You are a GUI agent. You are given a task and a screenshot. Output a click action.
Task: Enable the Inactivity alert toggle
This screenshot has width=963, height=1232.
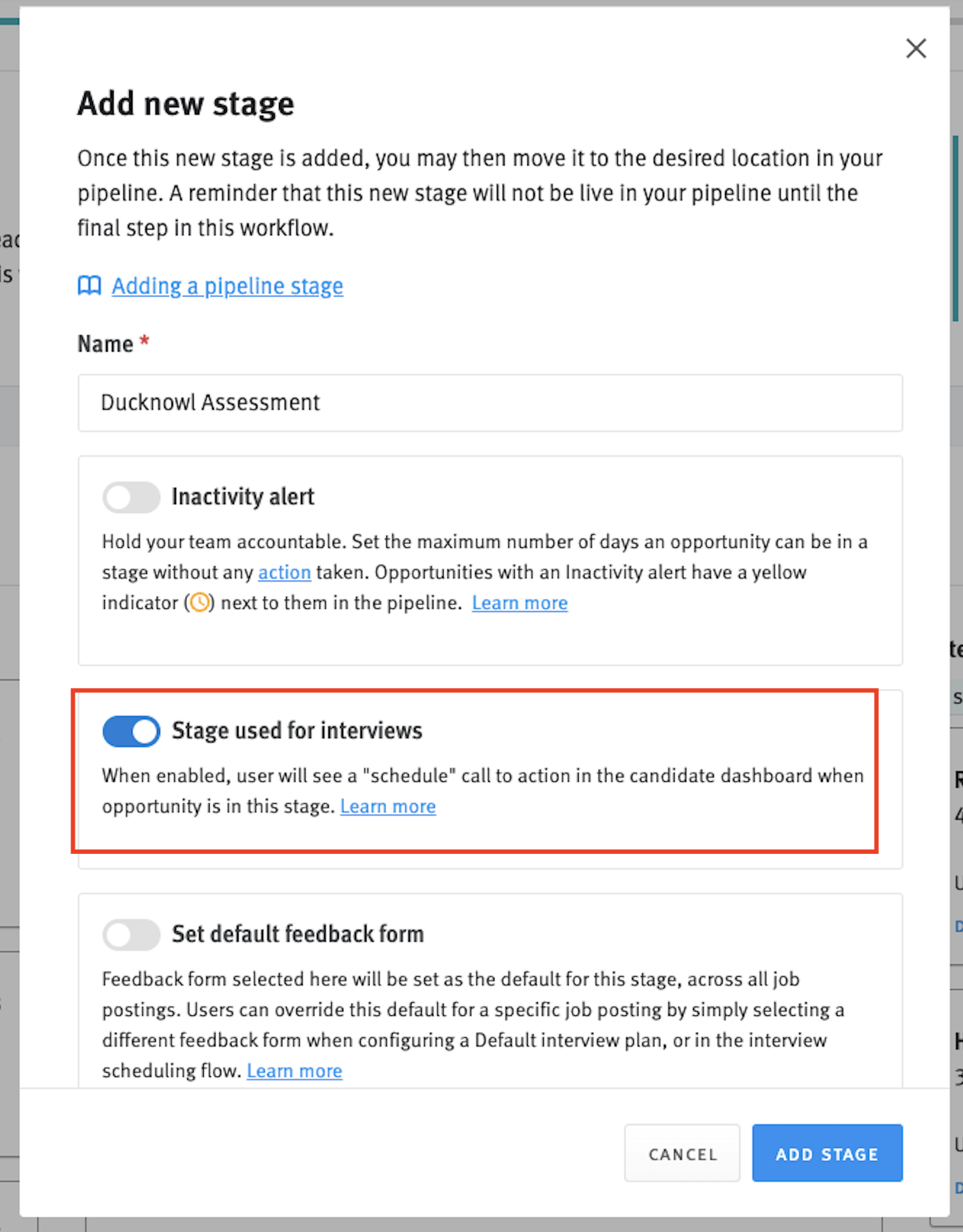click(131, 497)
